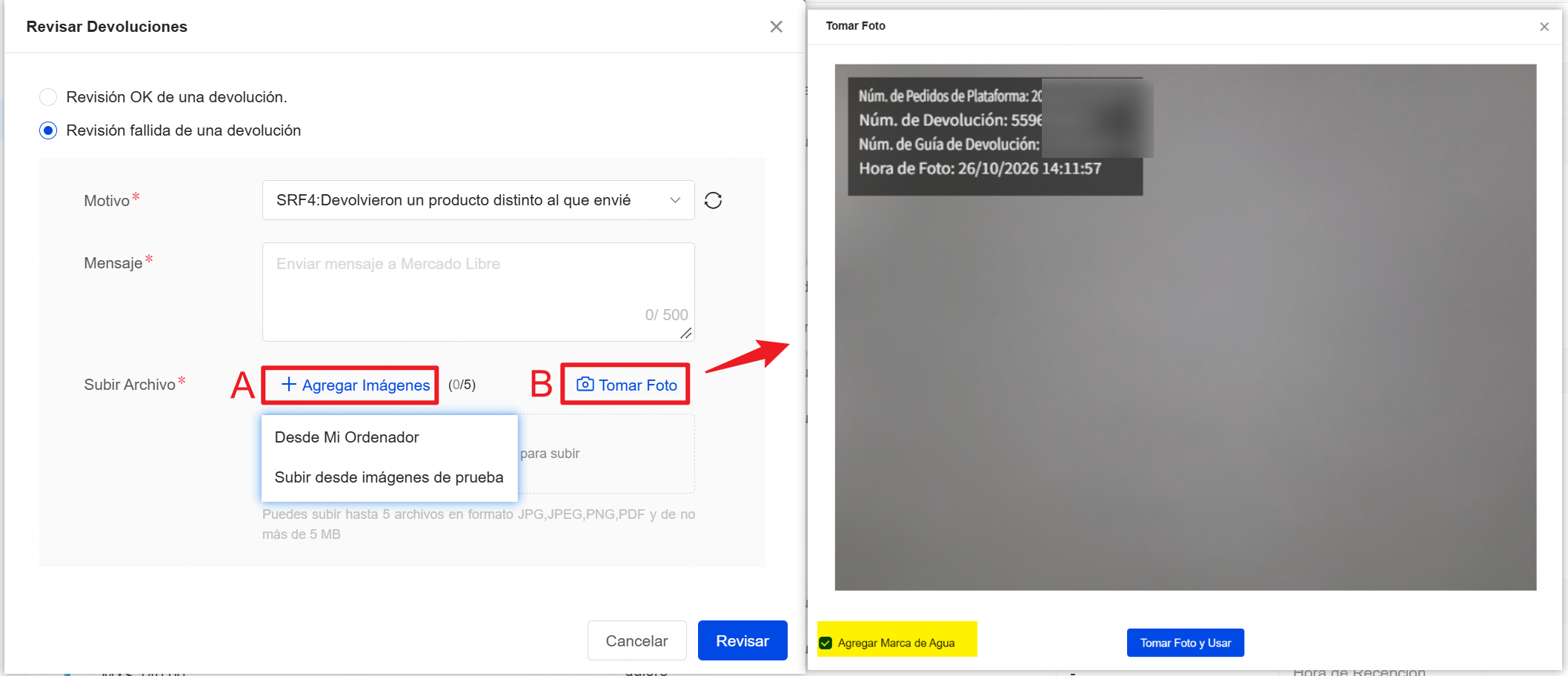Toggle the Agregar Marca de Agua checkbox
The image size is (1568, 676).
(825, 643)
